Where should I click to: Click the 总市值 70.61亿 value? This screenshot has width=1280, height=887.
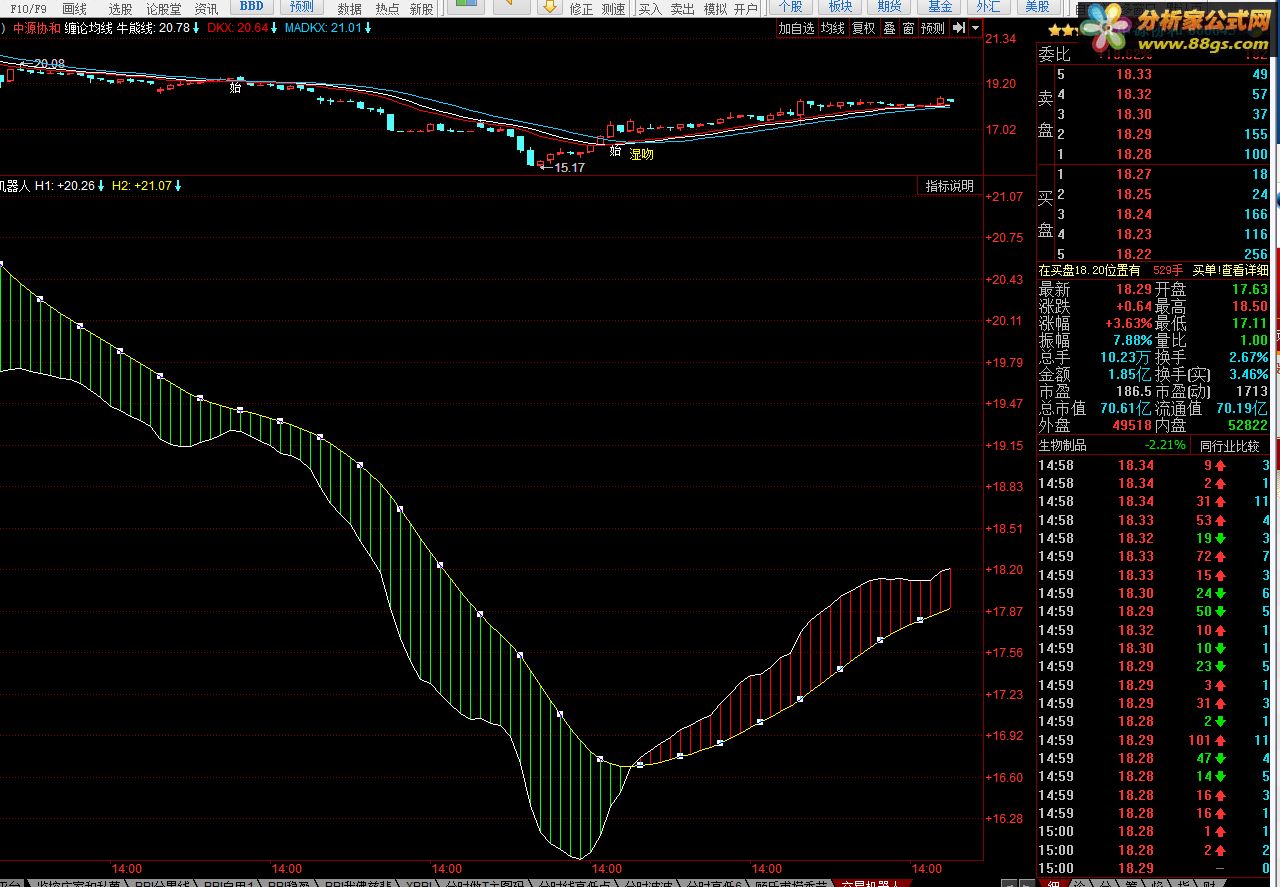click(x=1124, y=408)
